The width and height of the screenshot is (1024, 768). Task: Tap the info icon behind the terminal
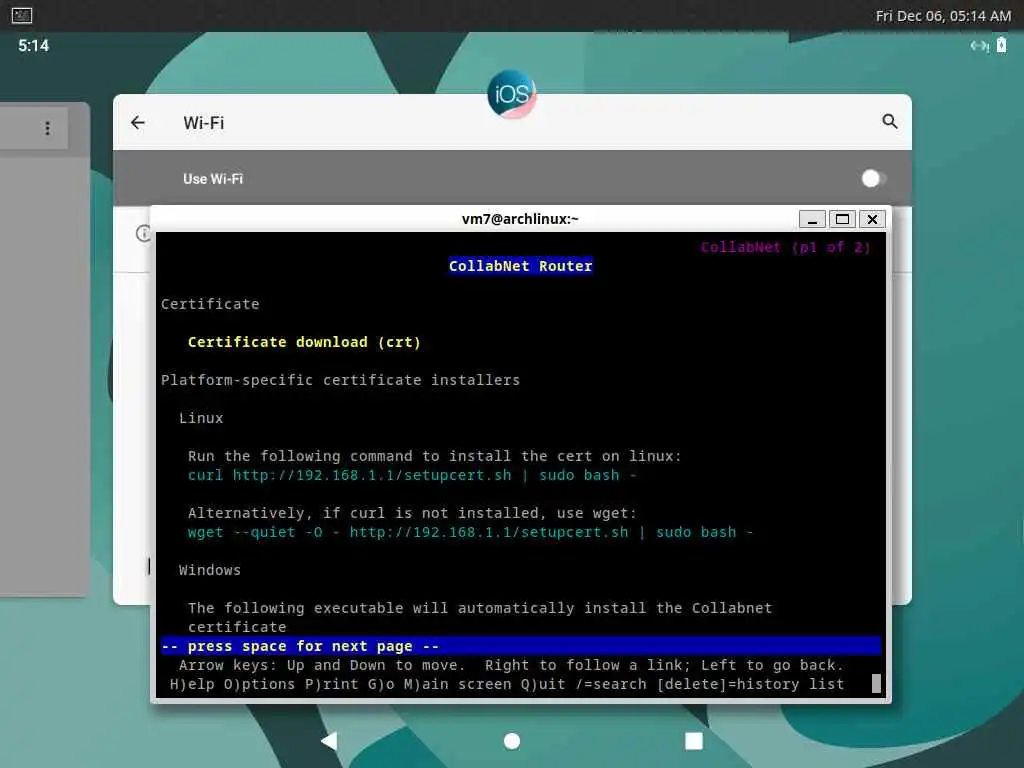[143, 233]
